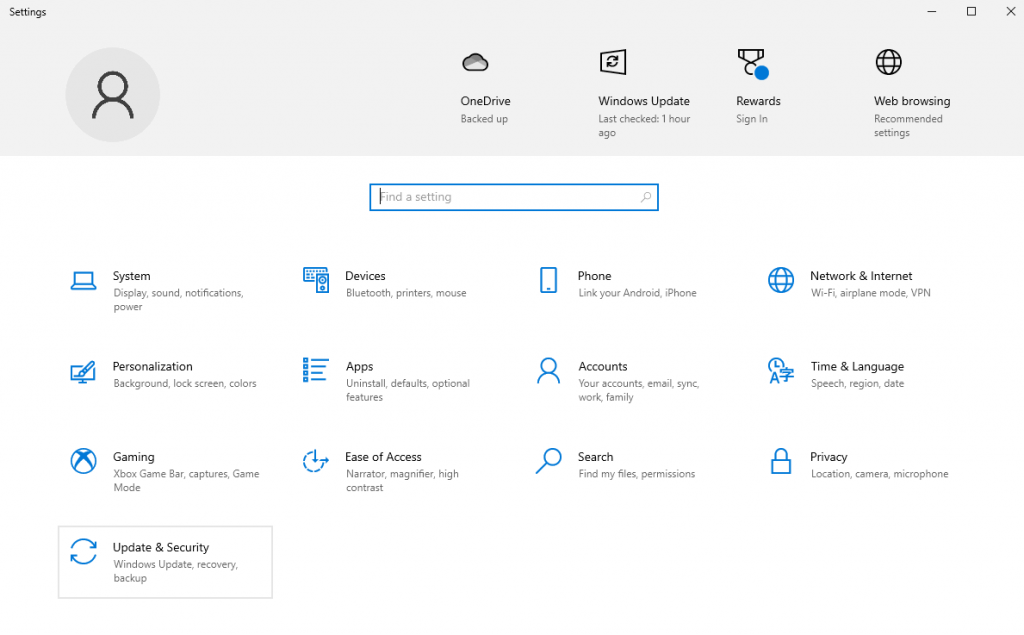The height and width of the screenshot is (635, 1024).
Task: Open the Time & Language icon
Action: [781, 370]
